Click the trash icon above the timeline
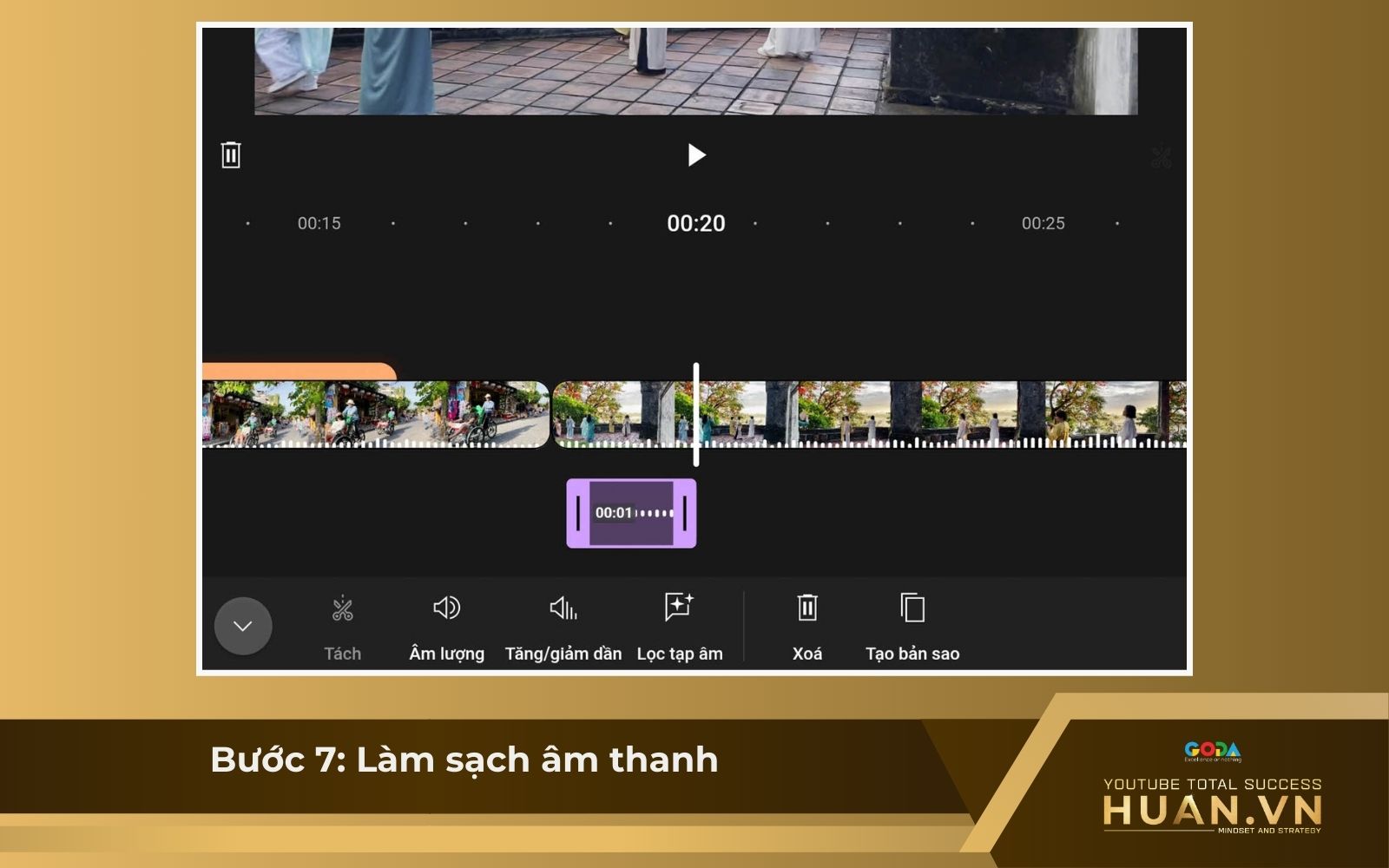Viewport: 1389px width, 868px height. click(231, 154)
